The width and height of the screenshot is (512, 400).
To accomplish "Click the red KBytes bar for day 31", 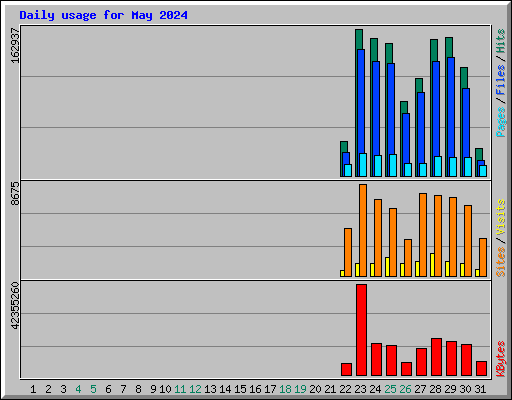I will pyautogui.click(x=481, y=368).
